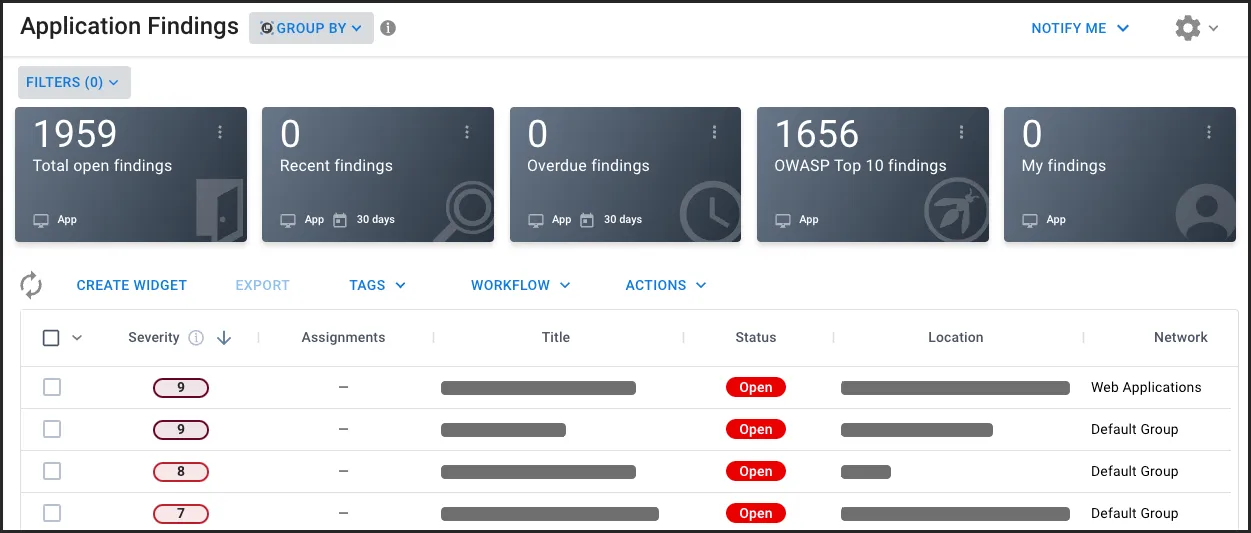
Task: Click the Status column header
Action: (x=755, y=338)
